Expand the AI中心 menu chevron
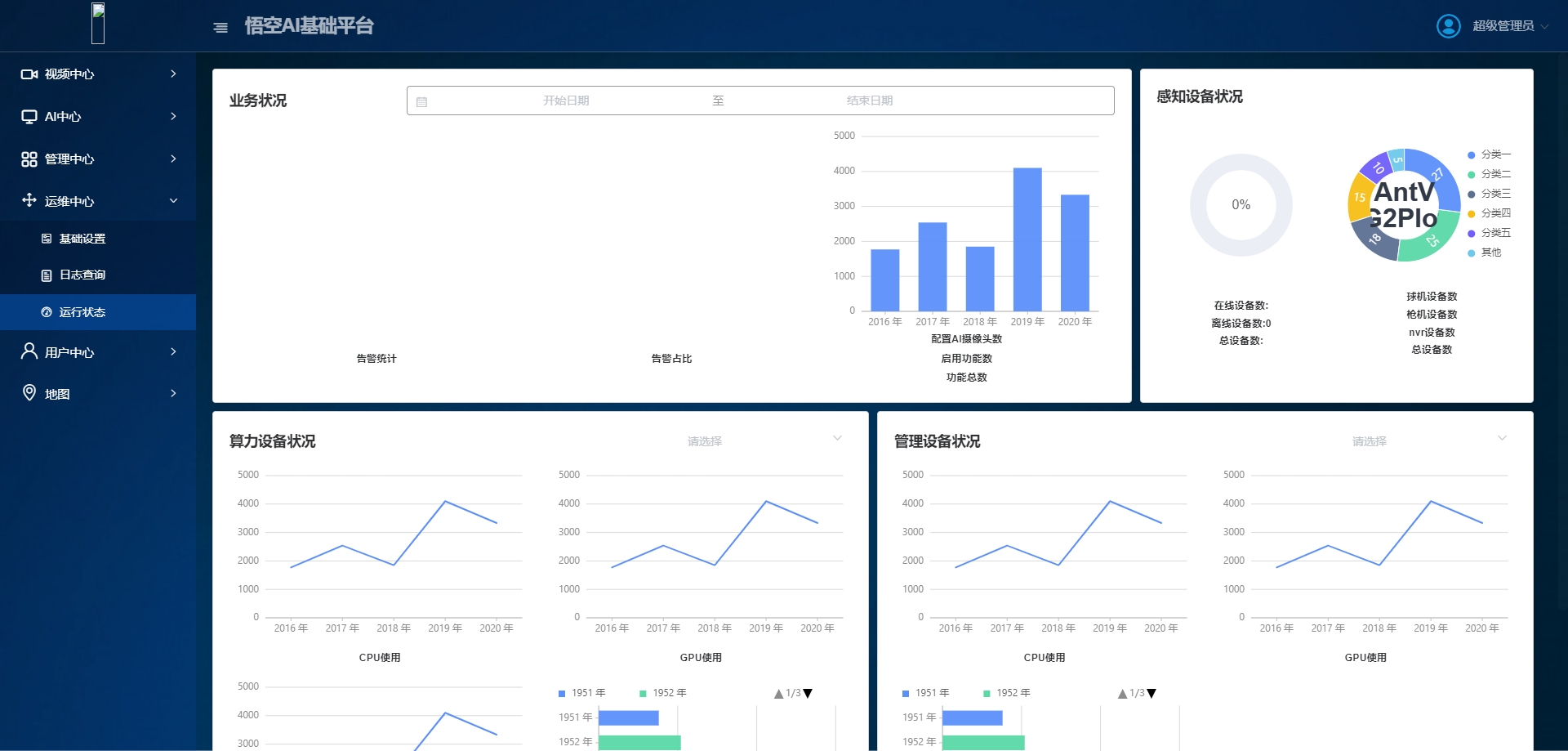1568x751 pixels. coord(173,116)
